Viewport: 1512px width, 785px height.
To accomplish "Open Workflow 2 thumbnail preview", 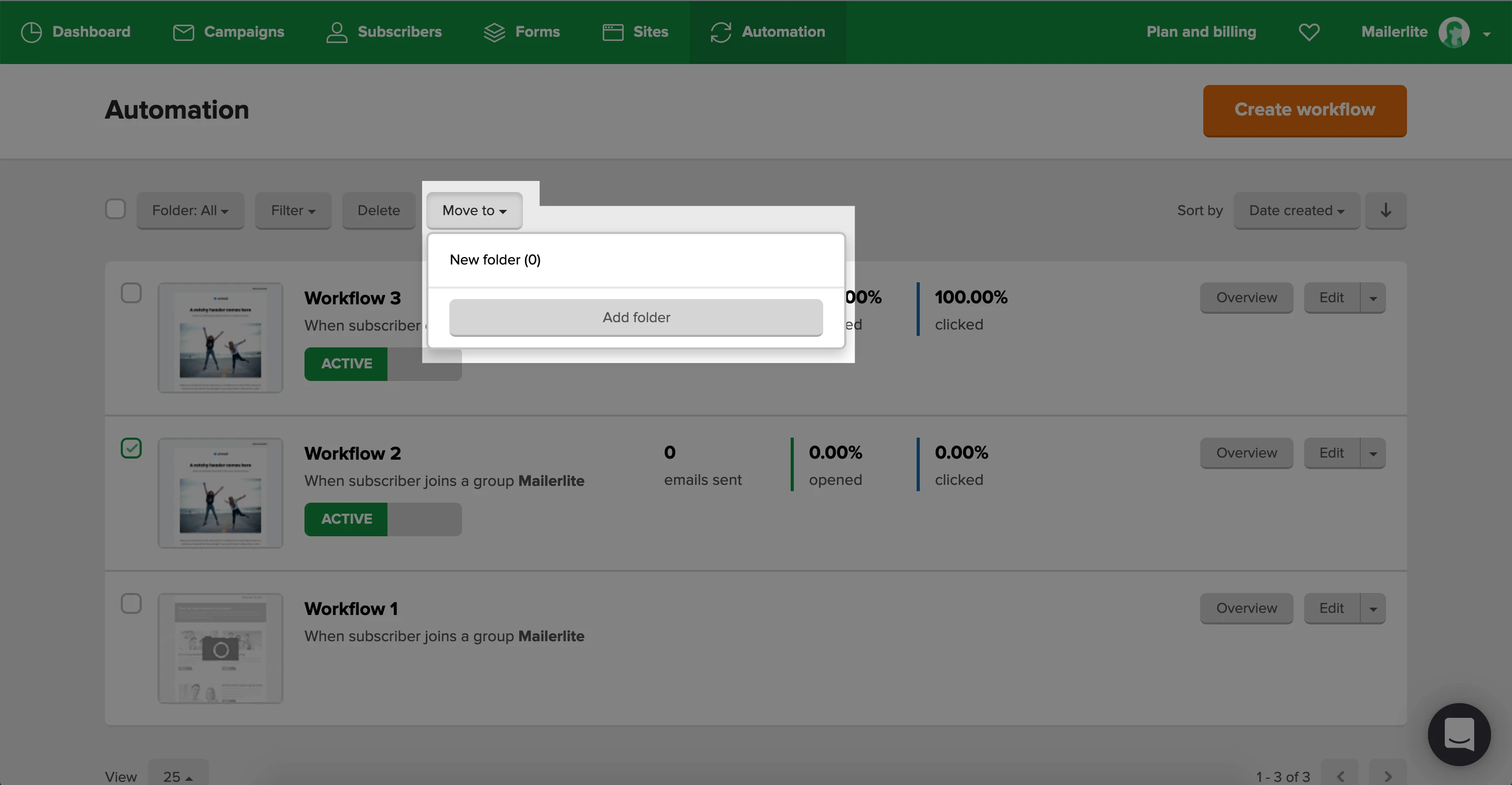I will pyautogui.click(x=220, y=493).
